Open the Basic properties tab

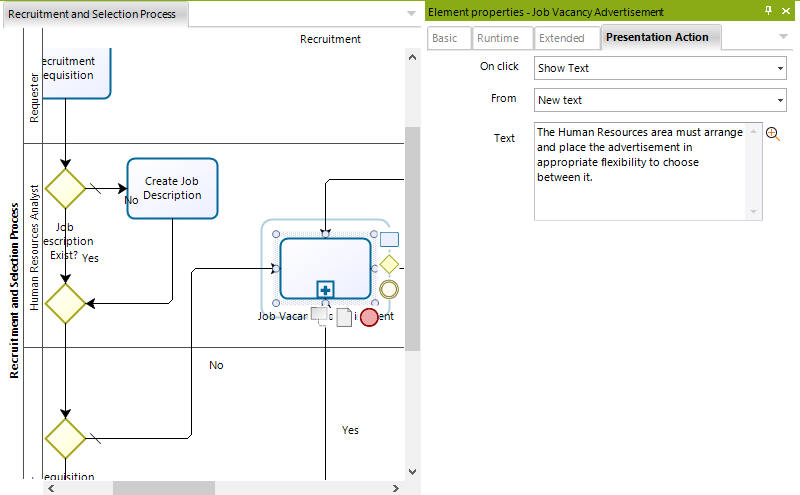448,38
